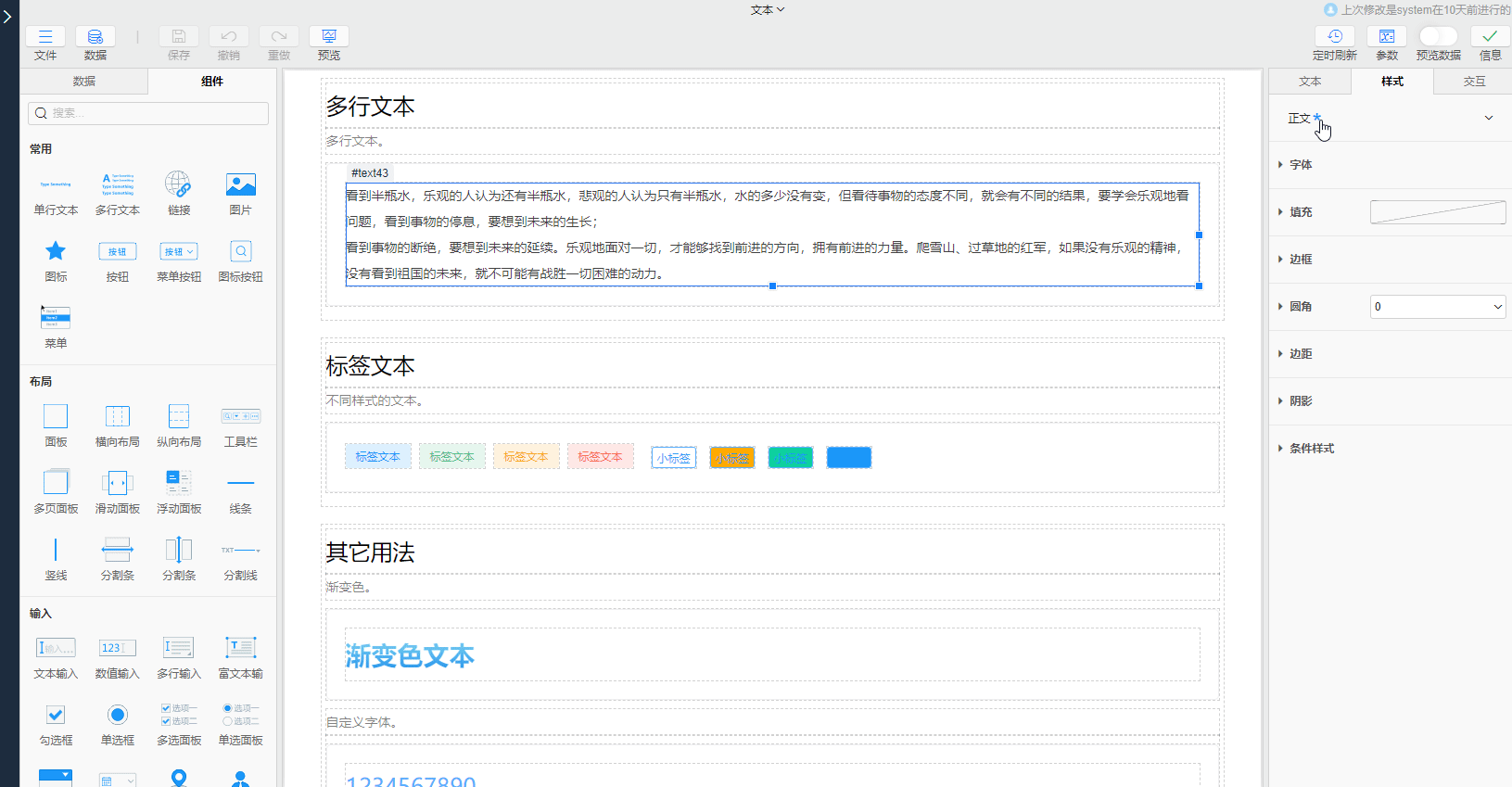Click the scheduled refresh clock icon

tap(1334, 37)
